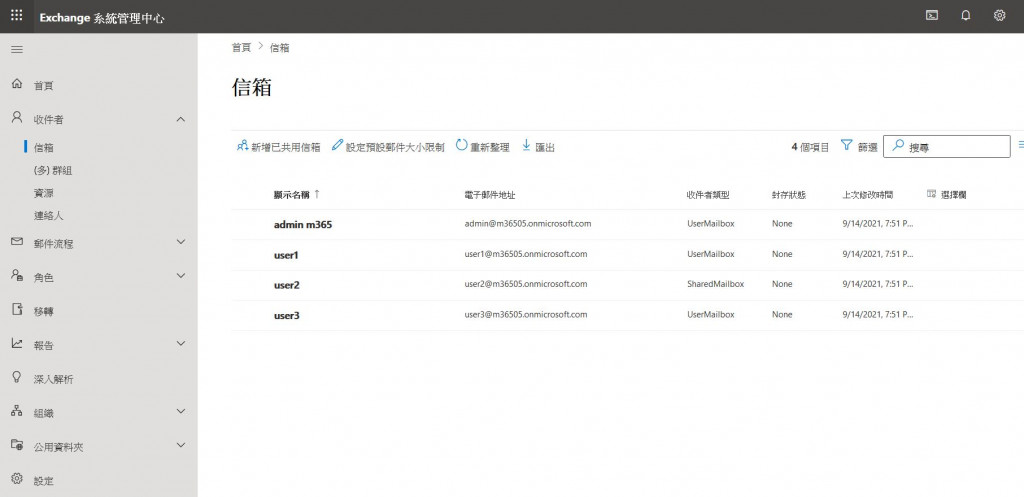Click admin@m36505.onmicrosoft.com address
1024x497 pixels.
tap(528, 223)
